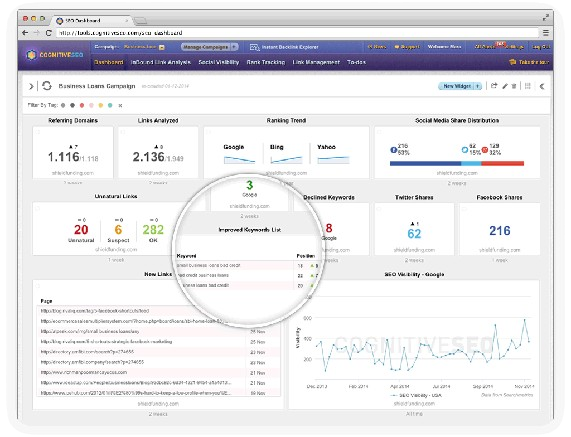Click the Google+ icon in Social Media Share Distribution
The image size is (571, 437).
click(485, 150)
